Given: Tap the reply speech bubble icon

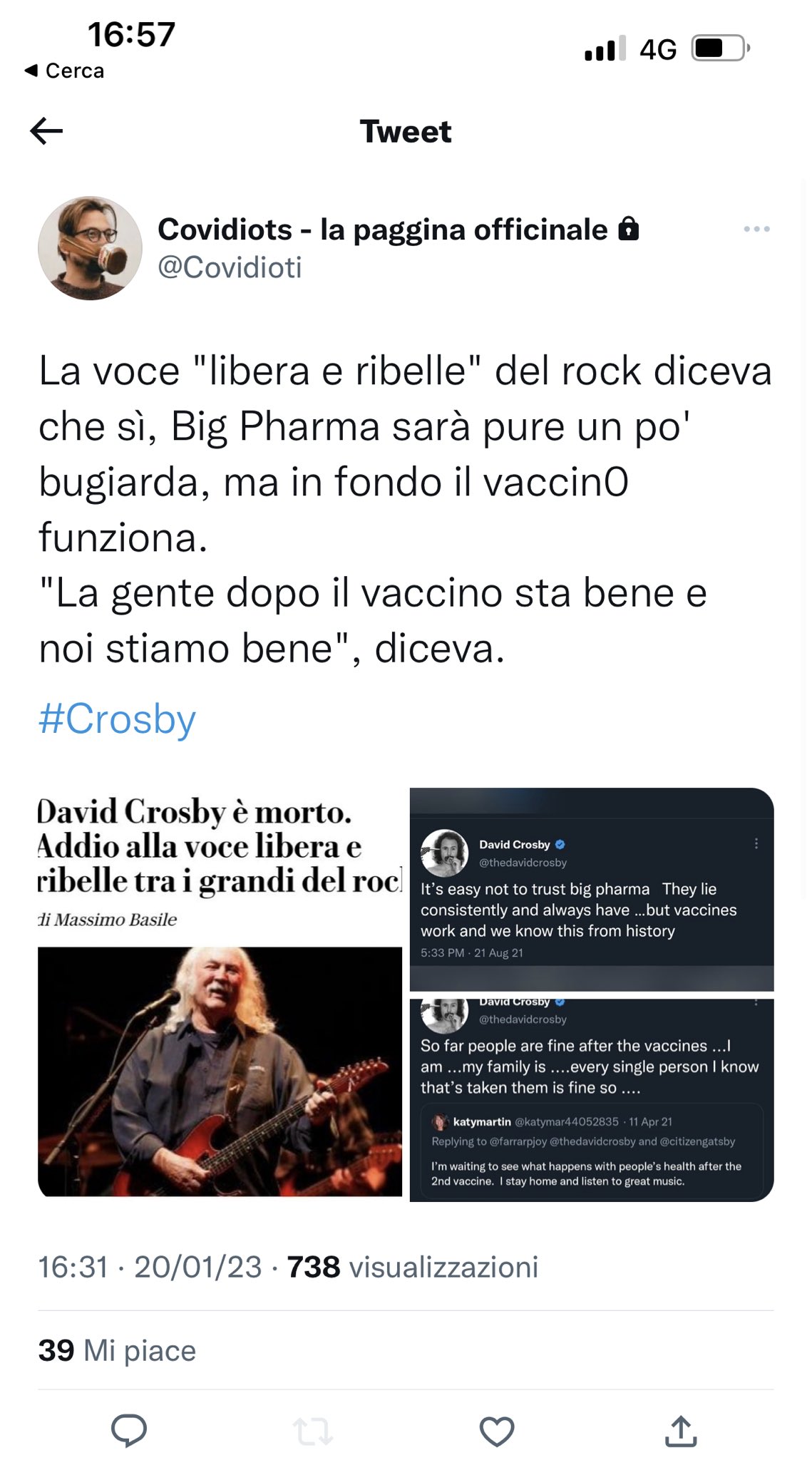Looking at the screenshot, I should 129,1429.
